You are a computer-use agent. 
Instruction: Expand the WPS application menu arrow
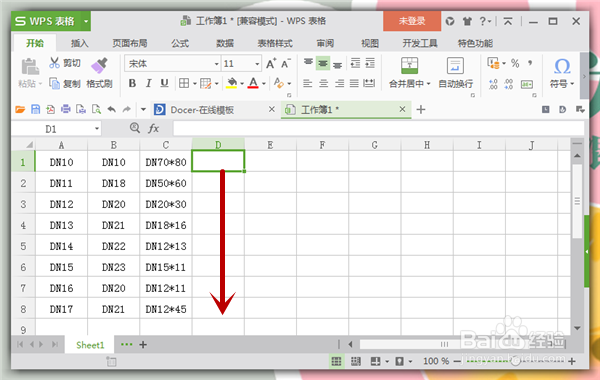[x=86, y=21]
